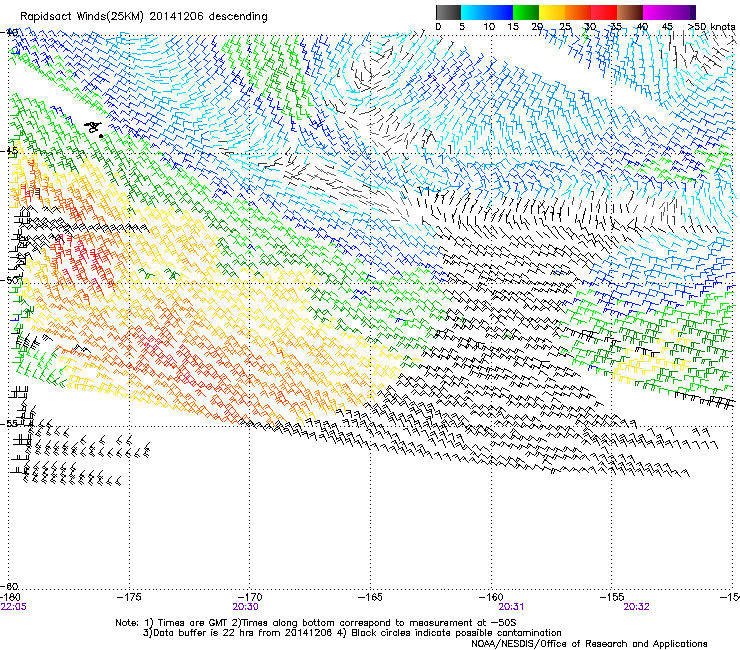This screenshot has width=740, height=650.
Task: Click the yellow 20-25 knots legend segment
Action: (552, 12)
